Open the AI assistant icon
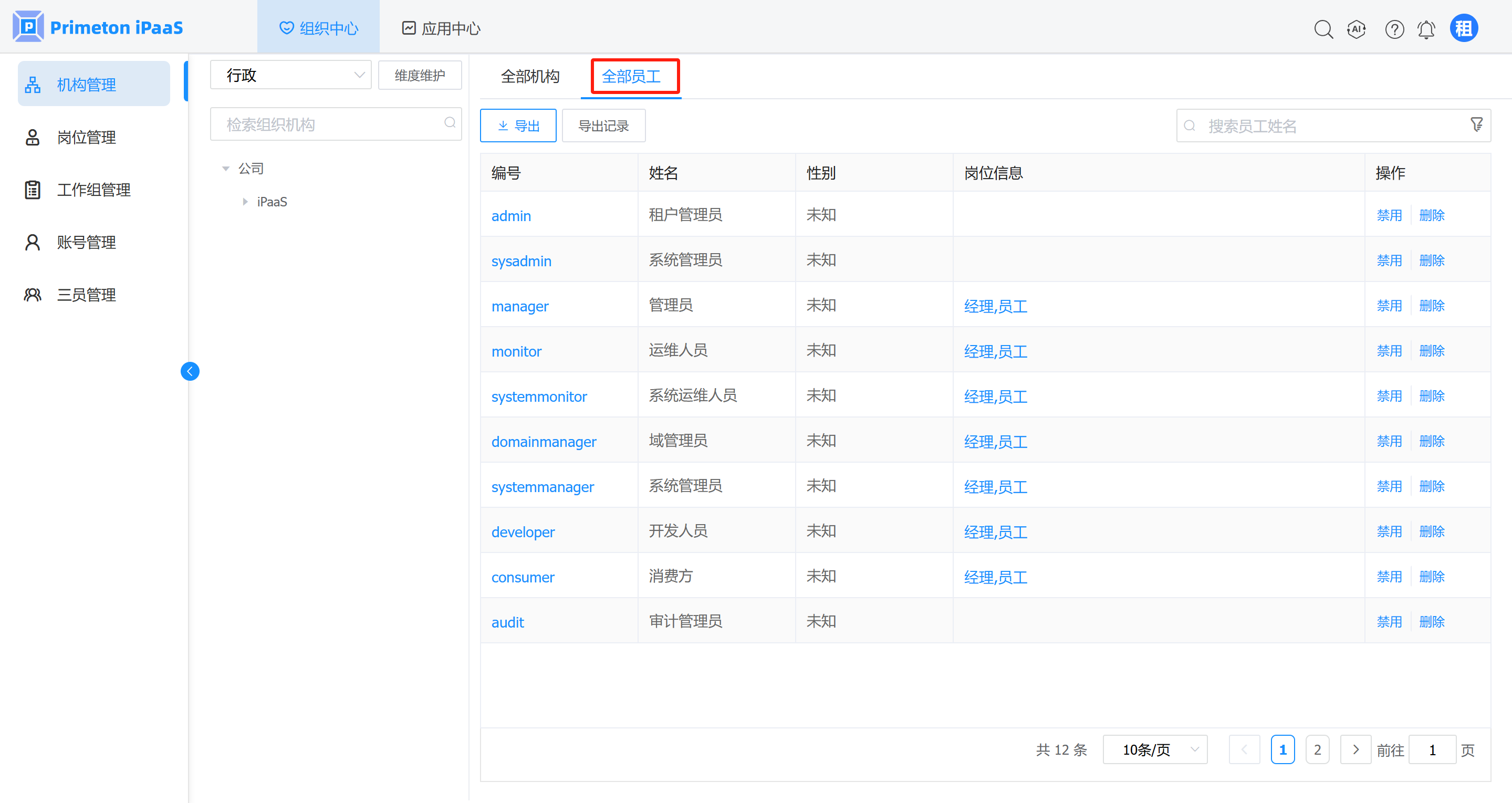 coord(1357,28)
